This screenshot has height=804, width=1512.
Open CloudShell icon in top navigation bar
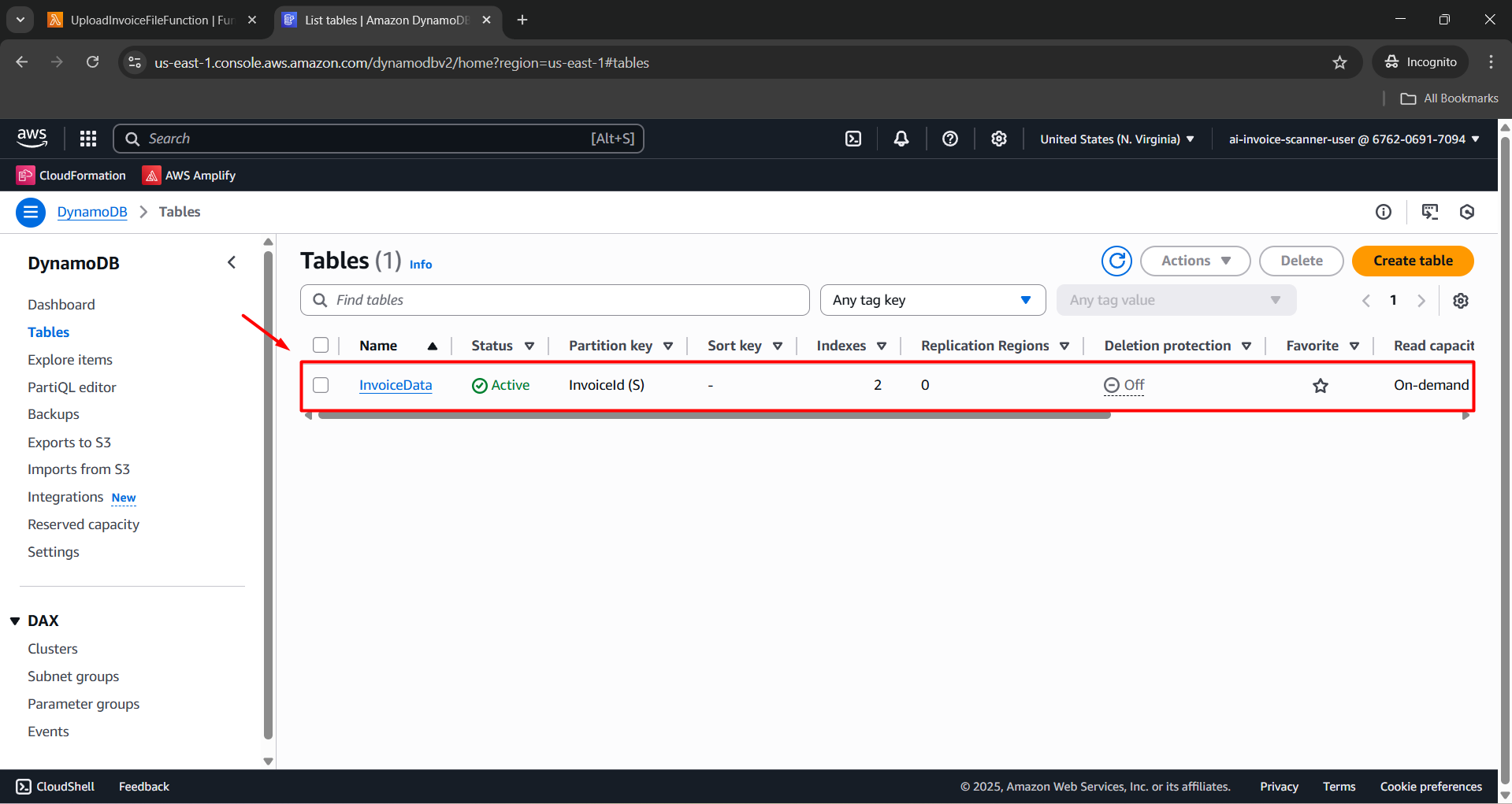(853, 139)
